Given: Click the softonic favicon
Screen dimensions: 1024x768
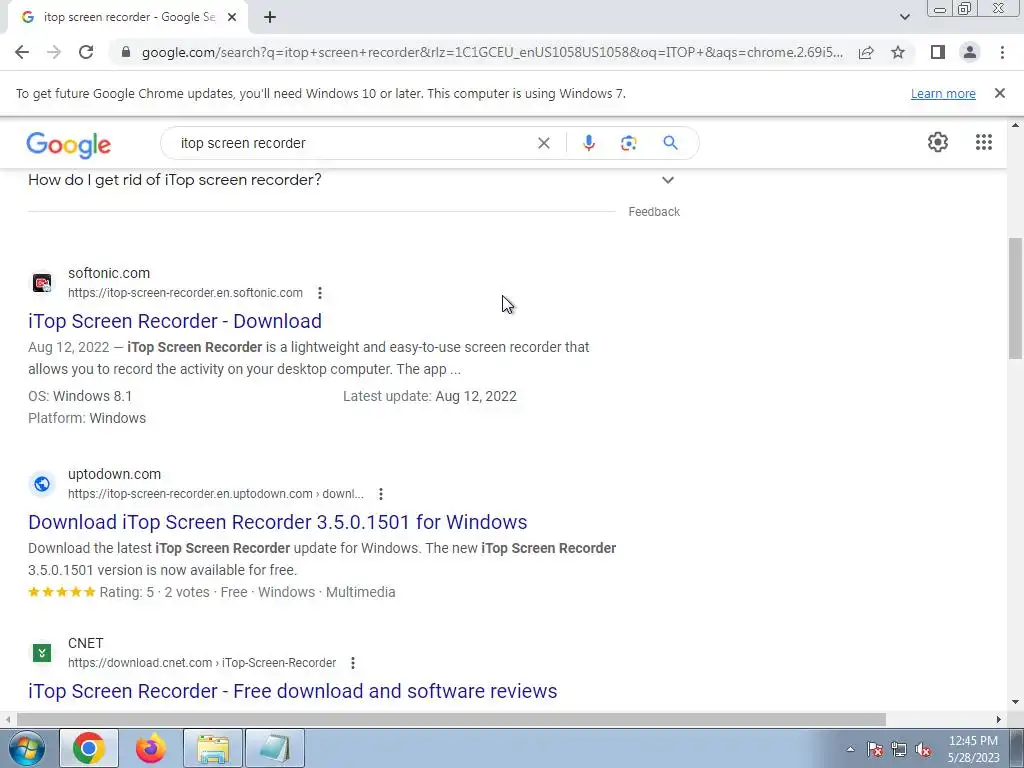Looking at the screenshot, I should 42,283.
